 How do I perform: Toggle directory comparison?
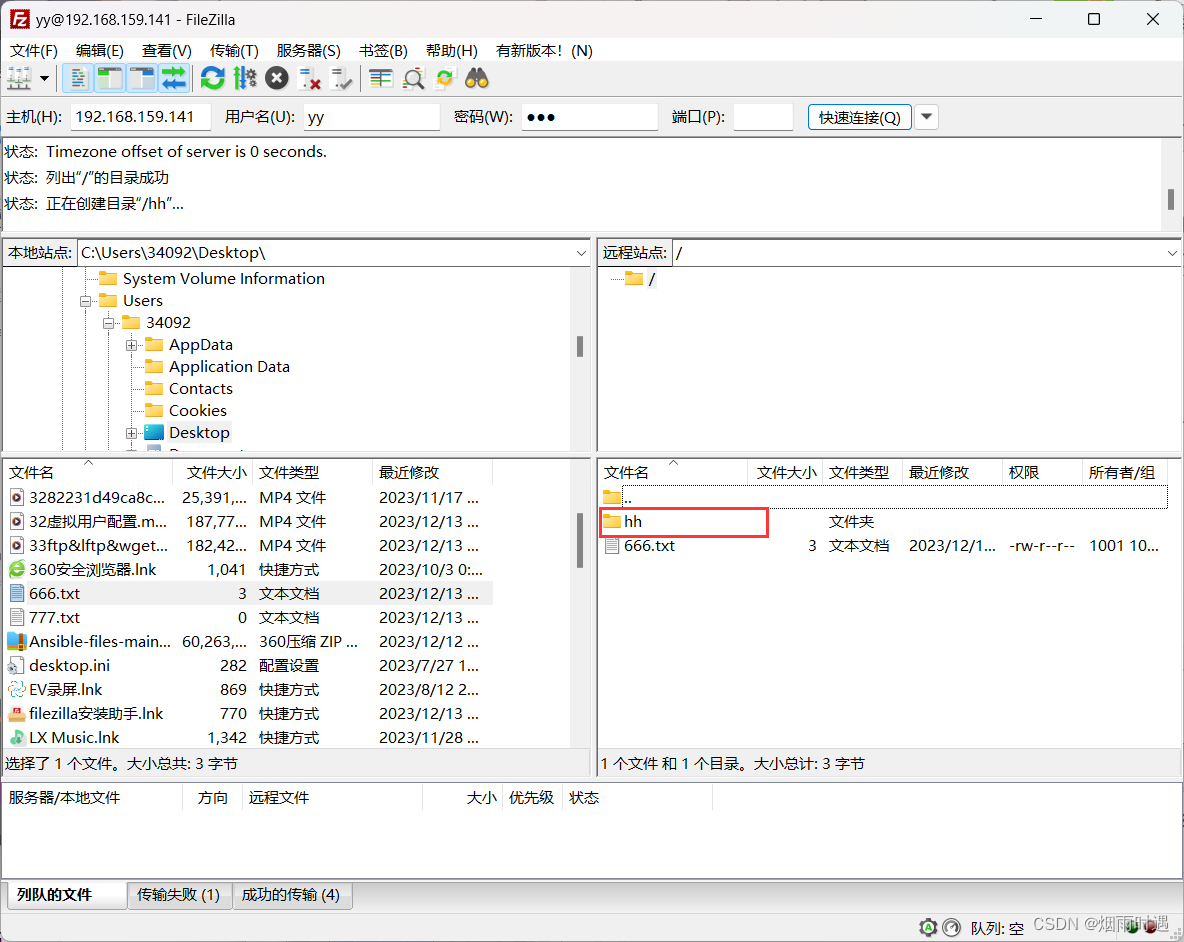[413, 78]
